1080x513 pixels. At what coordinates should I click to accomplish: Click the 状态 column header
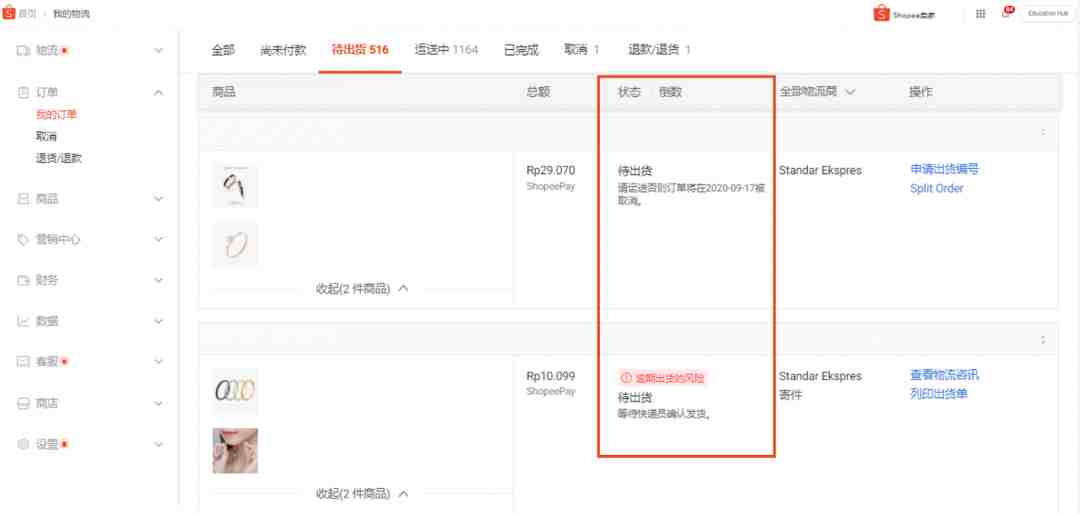tap(630, 92)
